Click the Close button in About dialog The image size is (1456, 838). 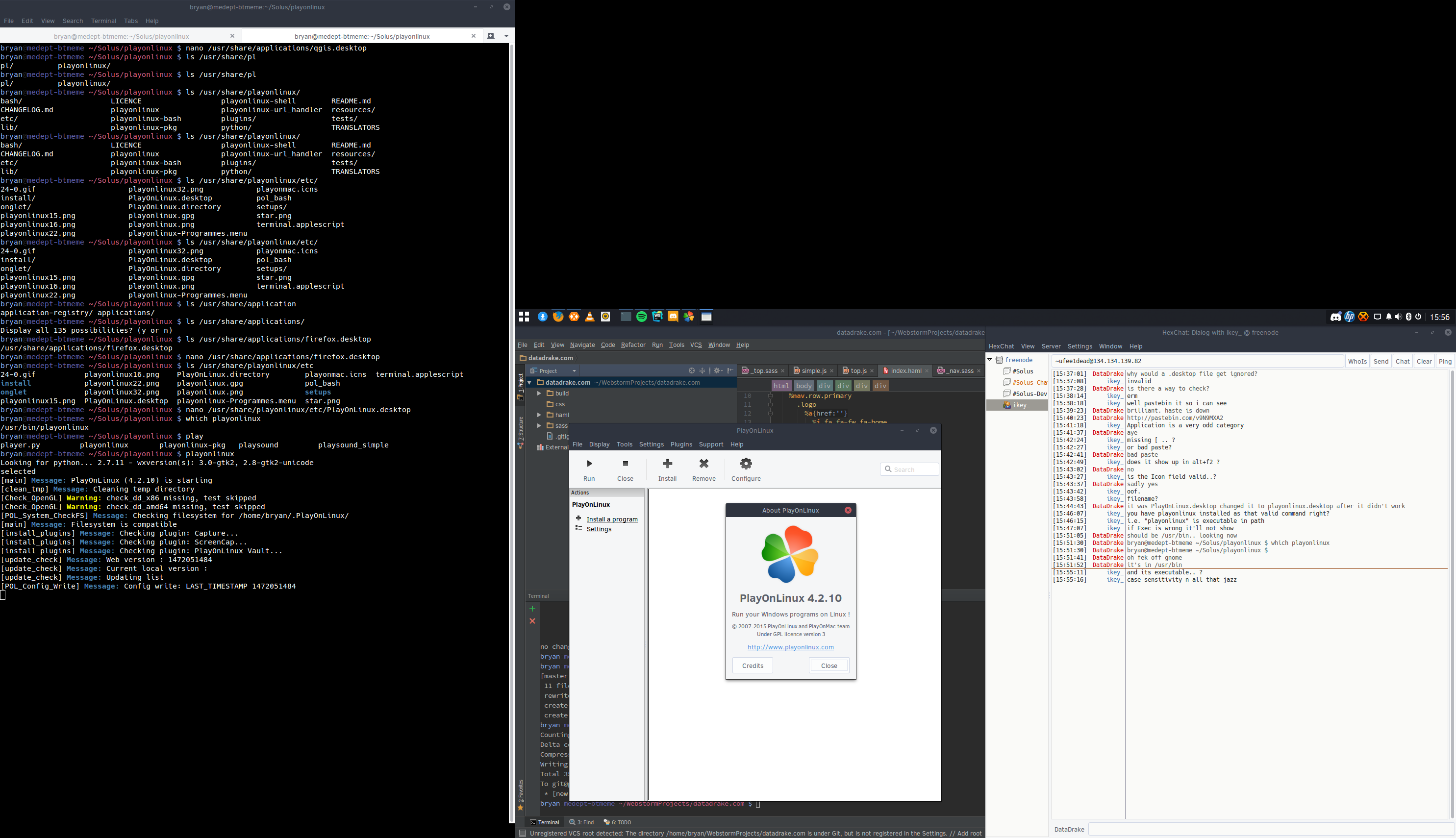pos(829,666)
